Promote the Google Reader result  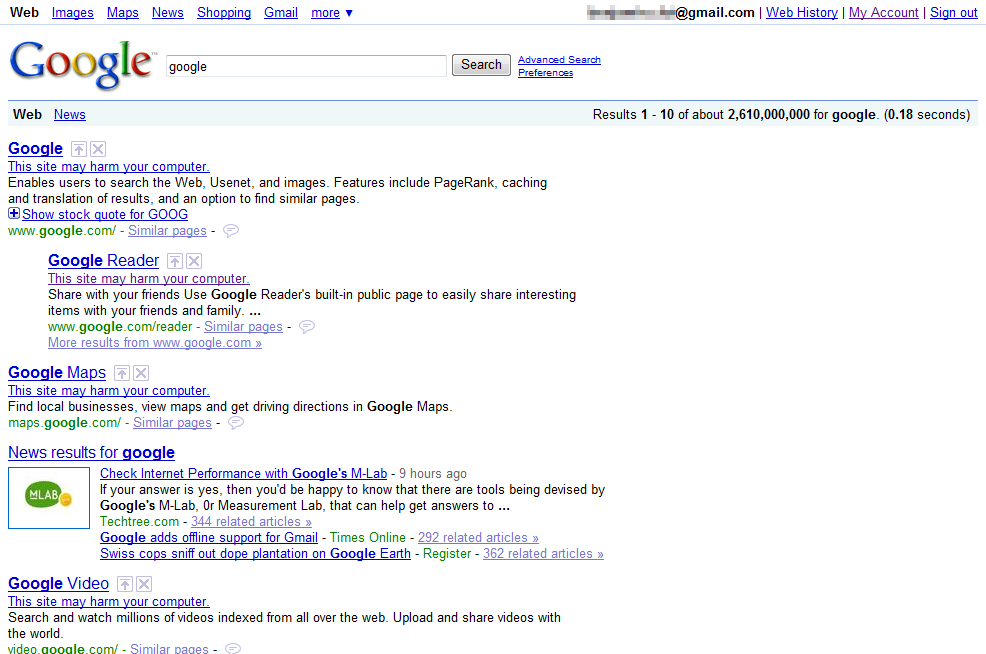[x=175, y=261]
